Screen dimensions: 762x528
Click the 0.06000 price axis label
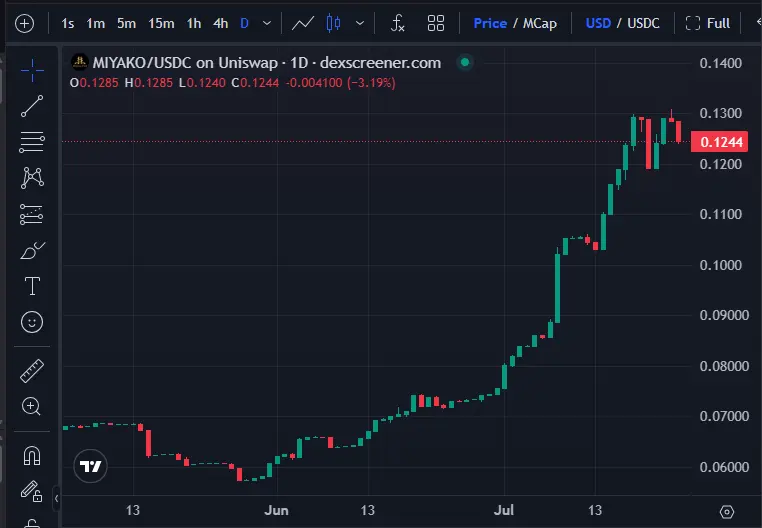tap(724, 467)
